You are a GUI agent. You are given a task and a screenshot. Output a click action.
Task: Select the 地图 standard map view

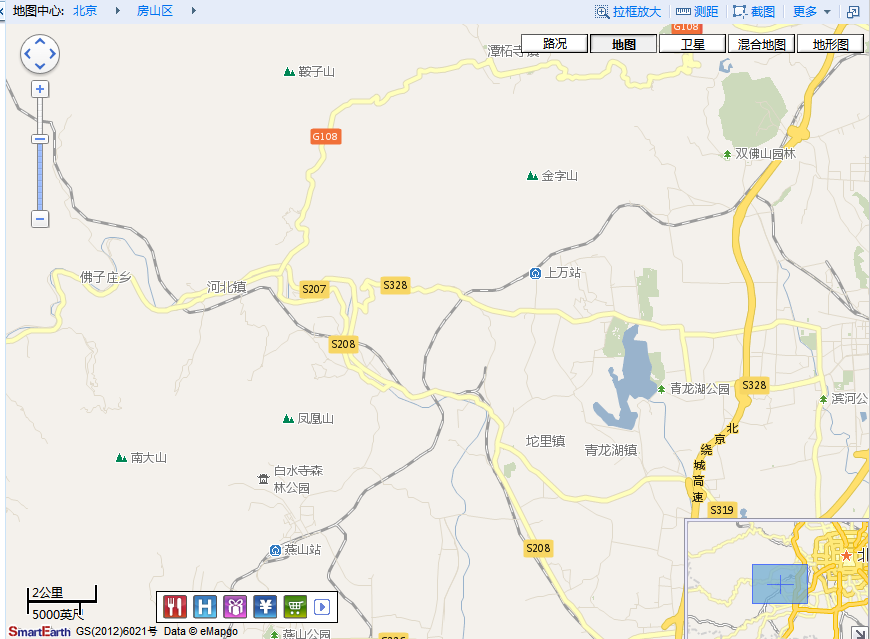[624, 44]
